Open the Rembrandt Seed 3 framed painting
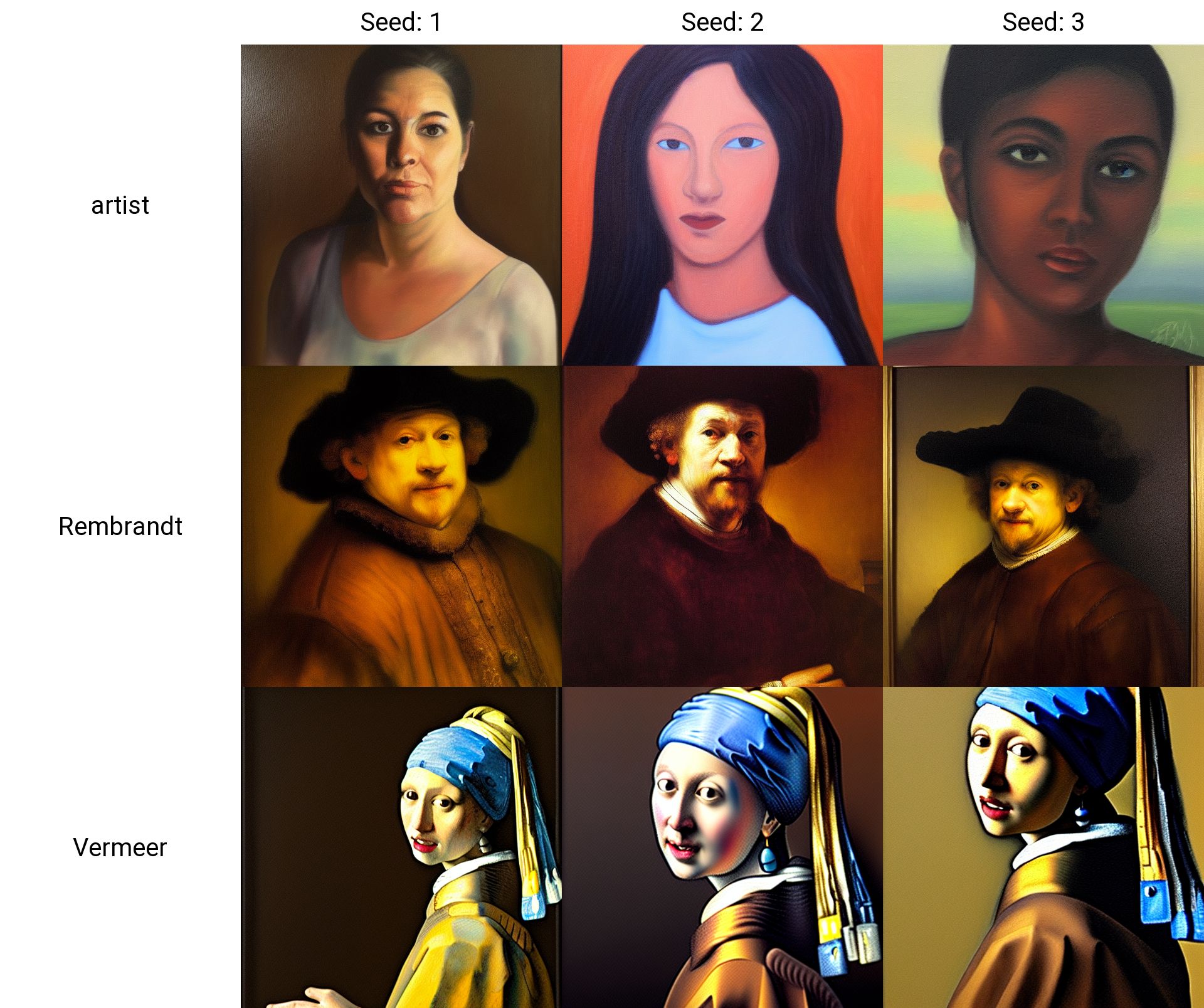 coord(1043,526)
